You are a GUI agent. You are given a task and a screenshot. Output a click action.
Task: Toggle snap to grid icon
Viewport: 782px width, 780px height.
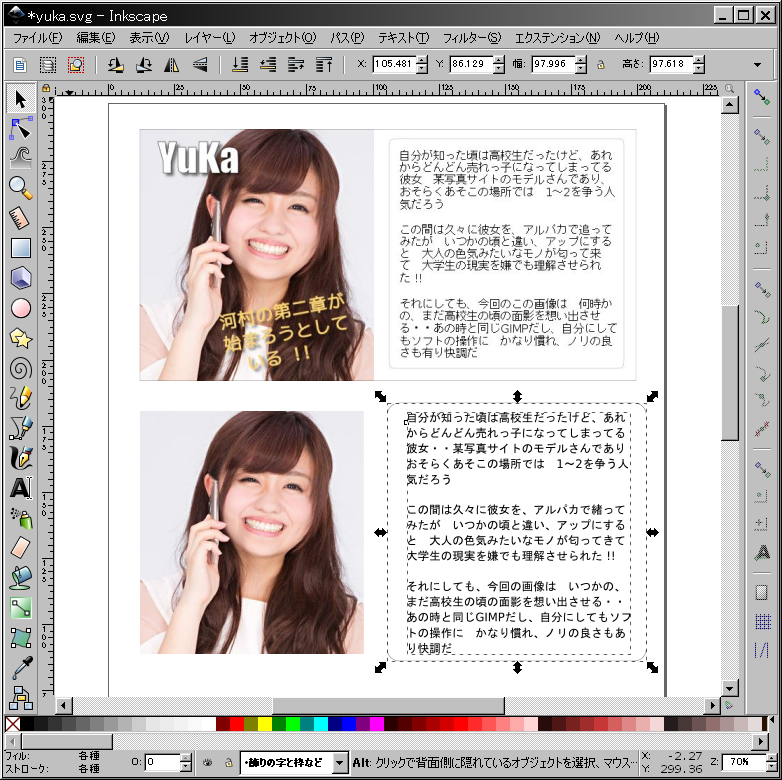pyautogui.click(x=763, y=621)
